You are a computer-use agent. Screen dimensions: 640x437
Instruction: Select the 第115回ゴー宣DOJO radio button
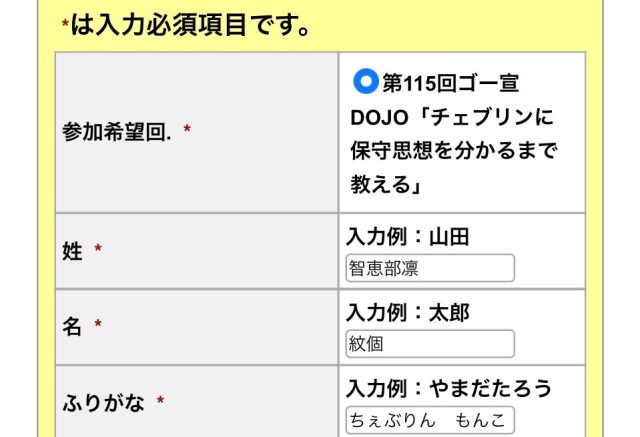[366, 79]
